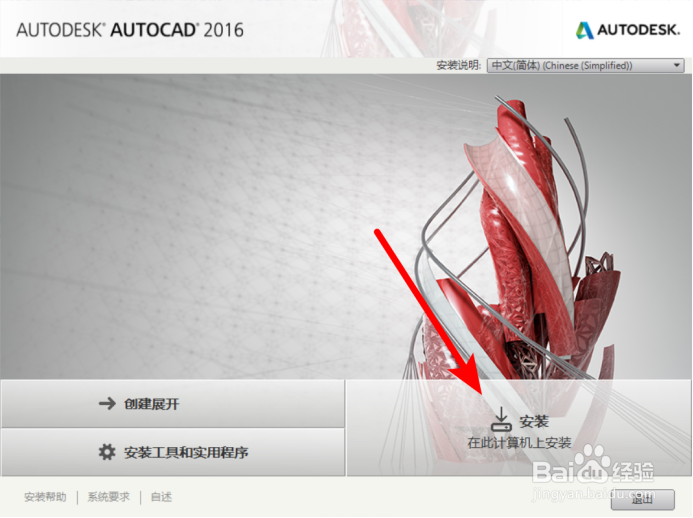693x518 pixels.
Task: Click the install download icon
Action: [501, 419]
